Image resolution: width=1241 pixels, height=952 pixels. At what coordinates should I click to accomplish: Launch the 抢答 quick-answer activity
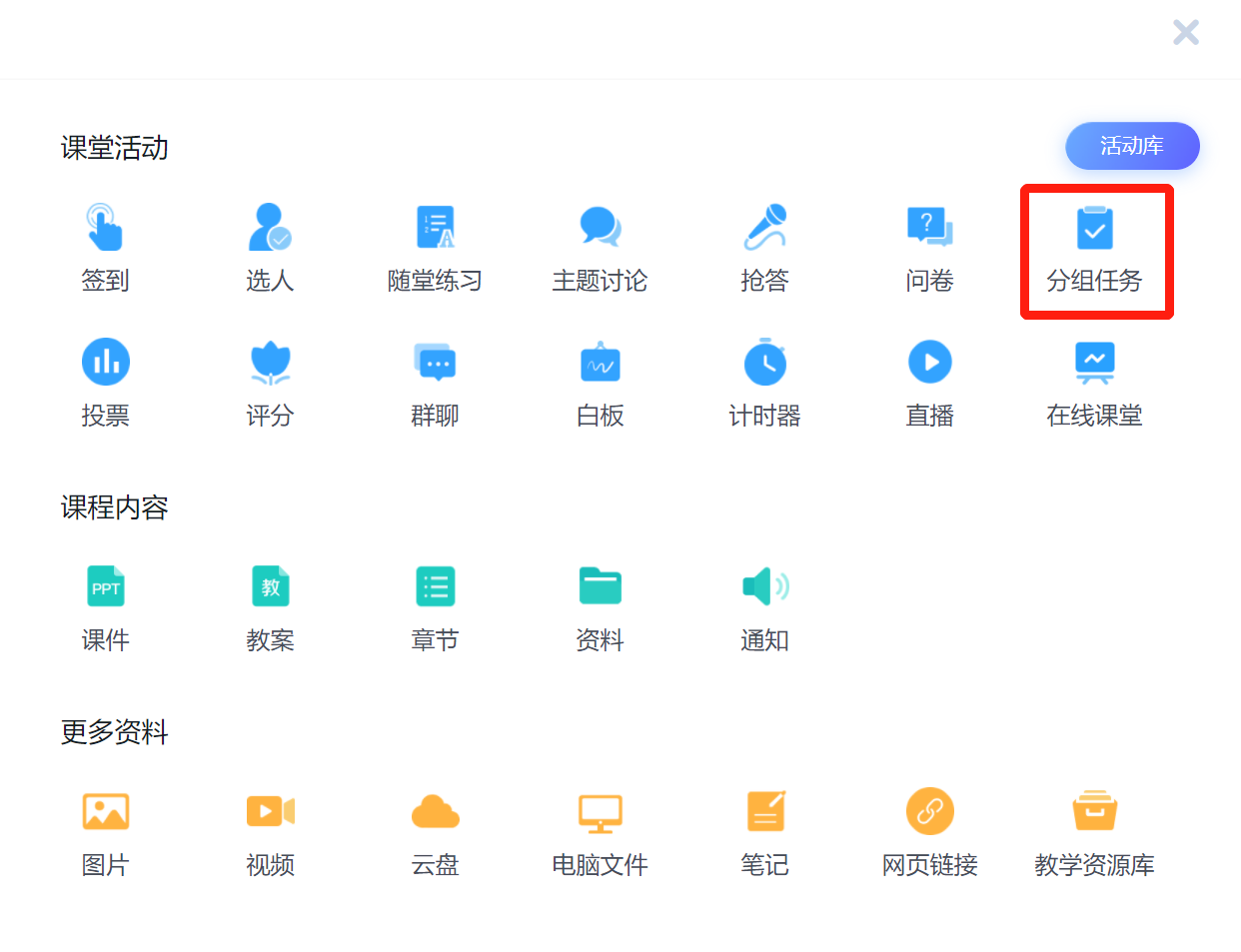coord(764,249)
